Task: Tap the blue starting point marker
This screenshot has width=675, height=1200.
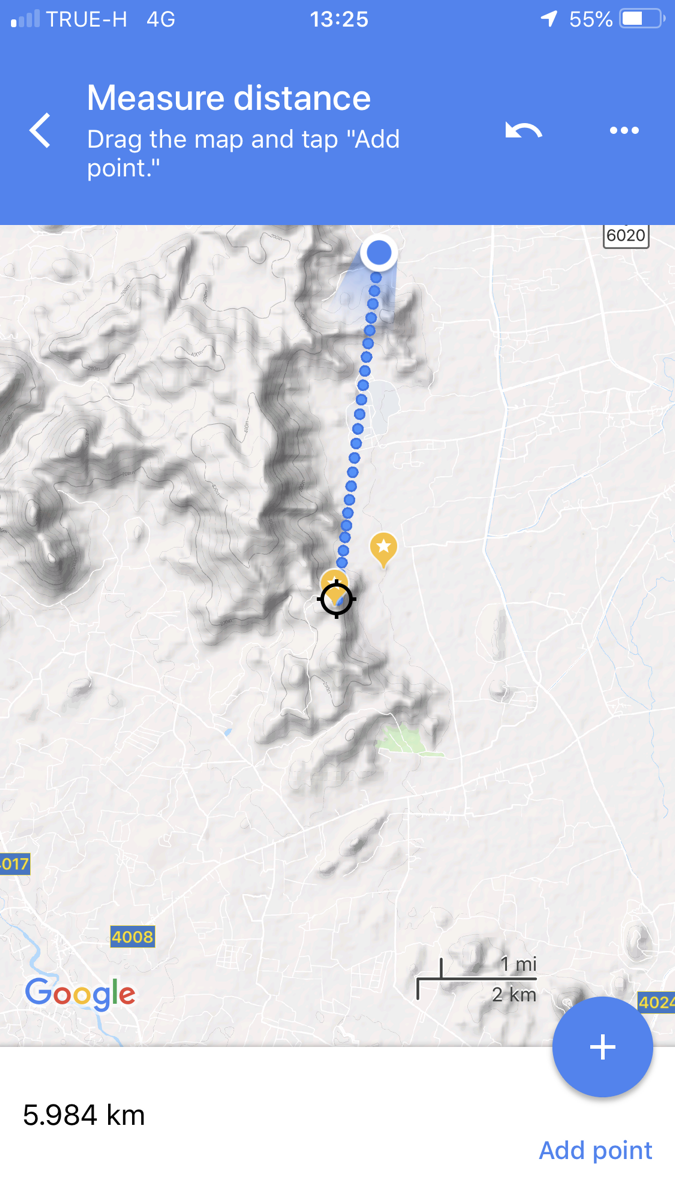Action: tap(379, 253)
